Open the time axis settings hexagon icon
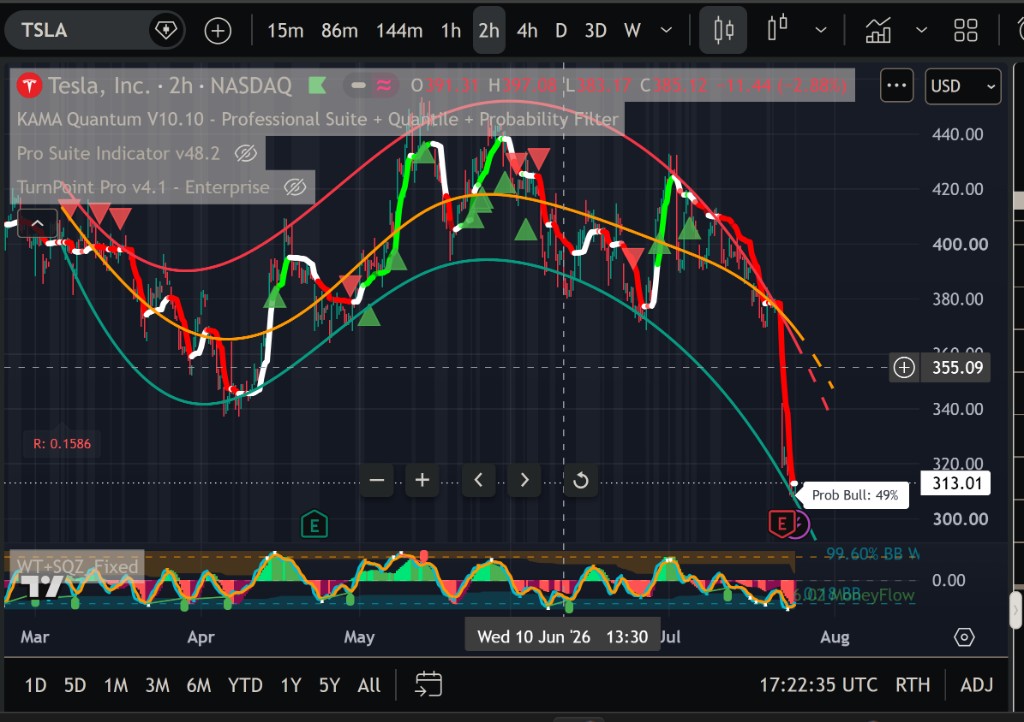The width and height of the screenshot is (1024, 722). coord(964,636)
